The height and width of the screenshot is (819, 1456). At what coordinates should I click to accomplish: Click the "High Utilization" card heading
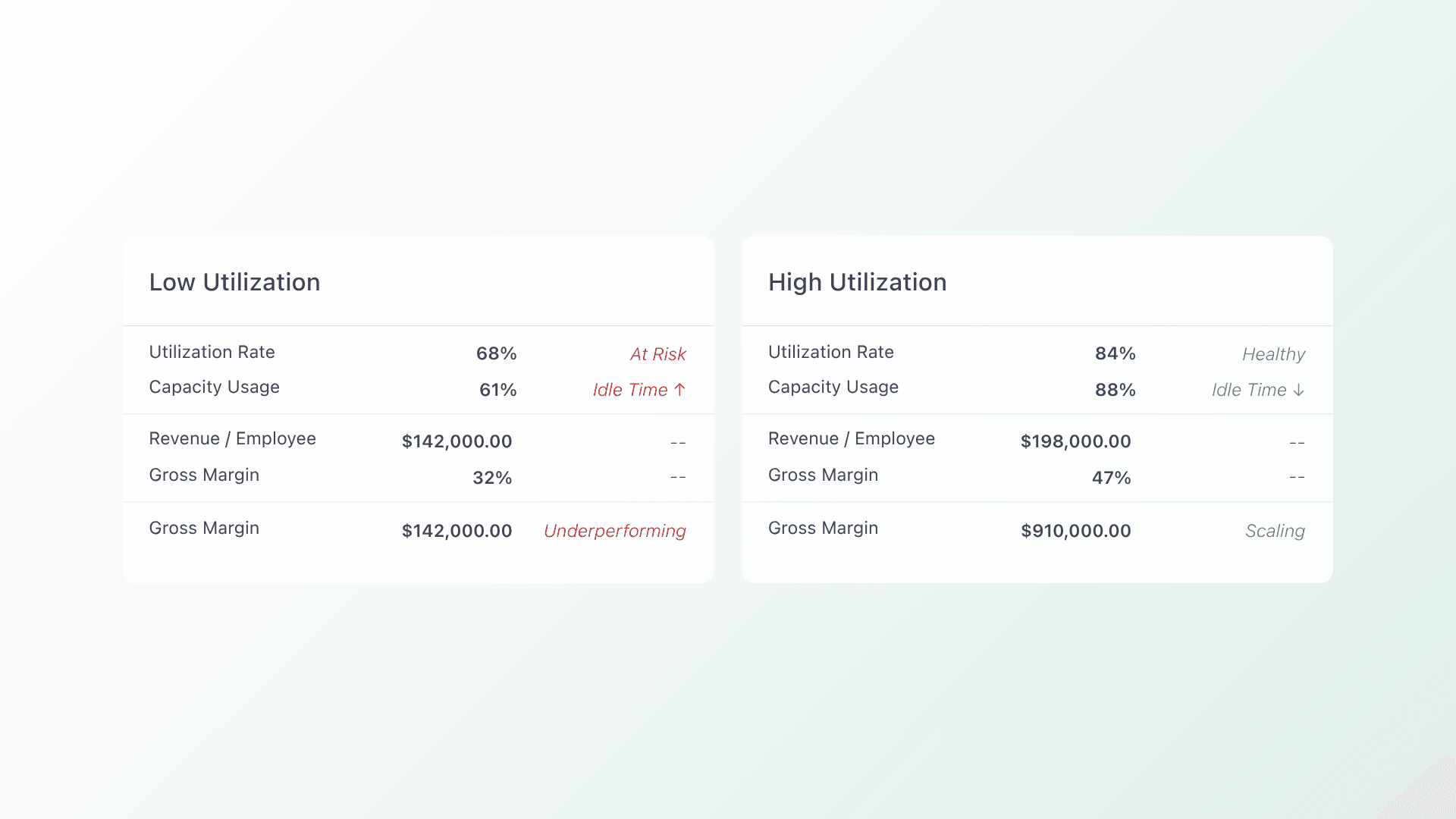coord(857,282)
